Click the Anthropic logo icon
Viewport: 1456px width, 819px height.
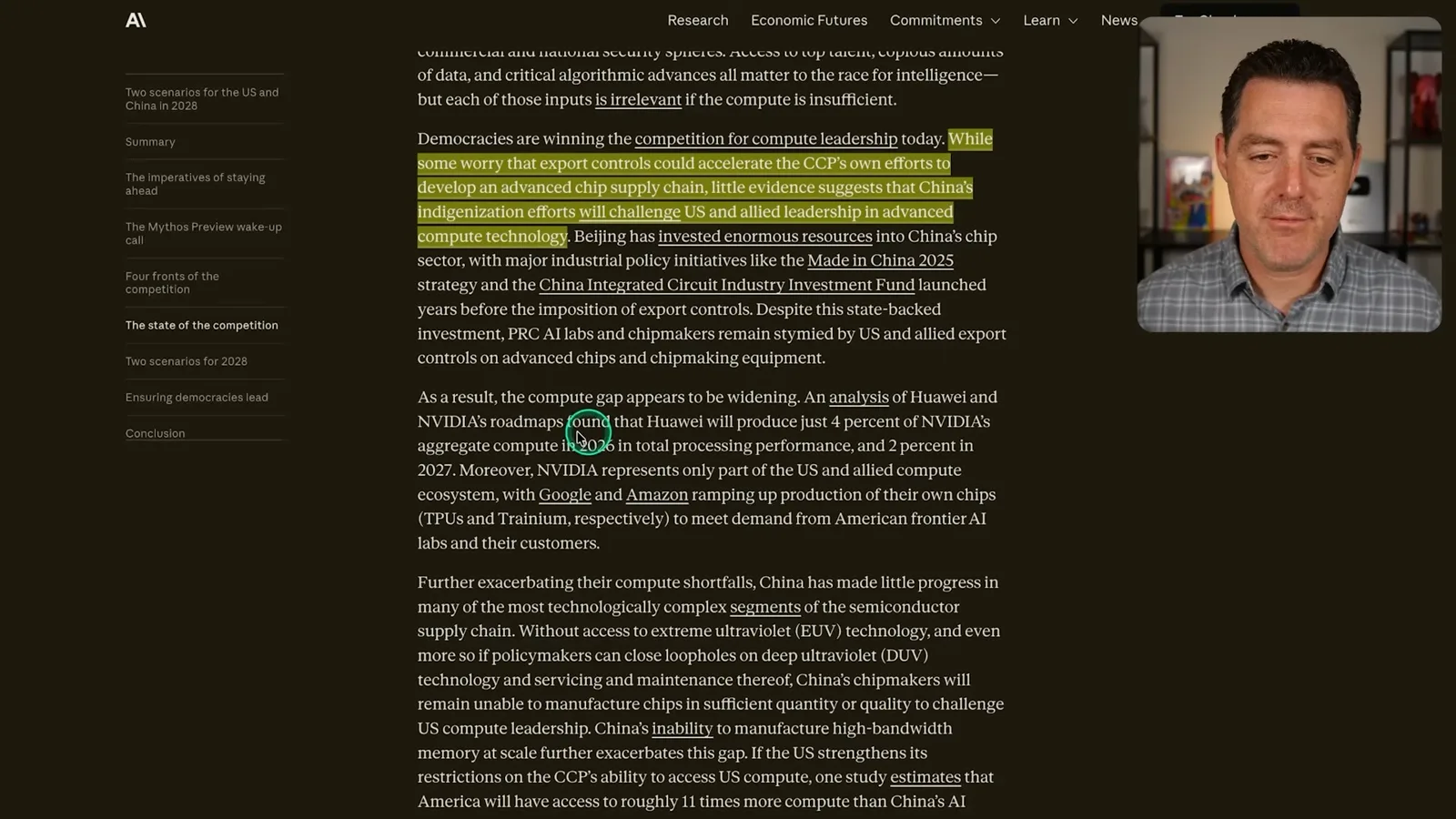[x=136, y=20]
